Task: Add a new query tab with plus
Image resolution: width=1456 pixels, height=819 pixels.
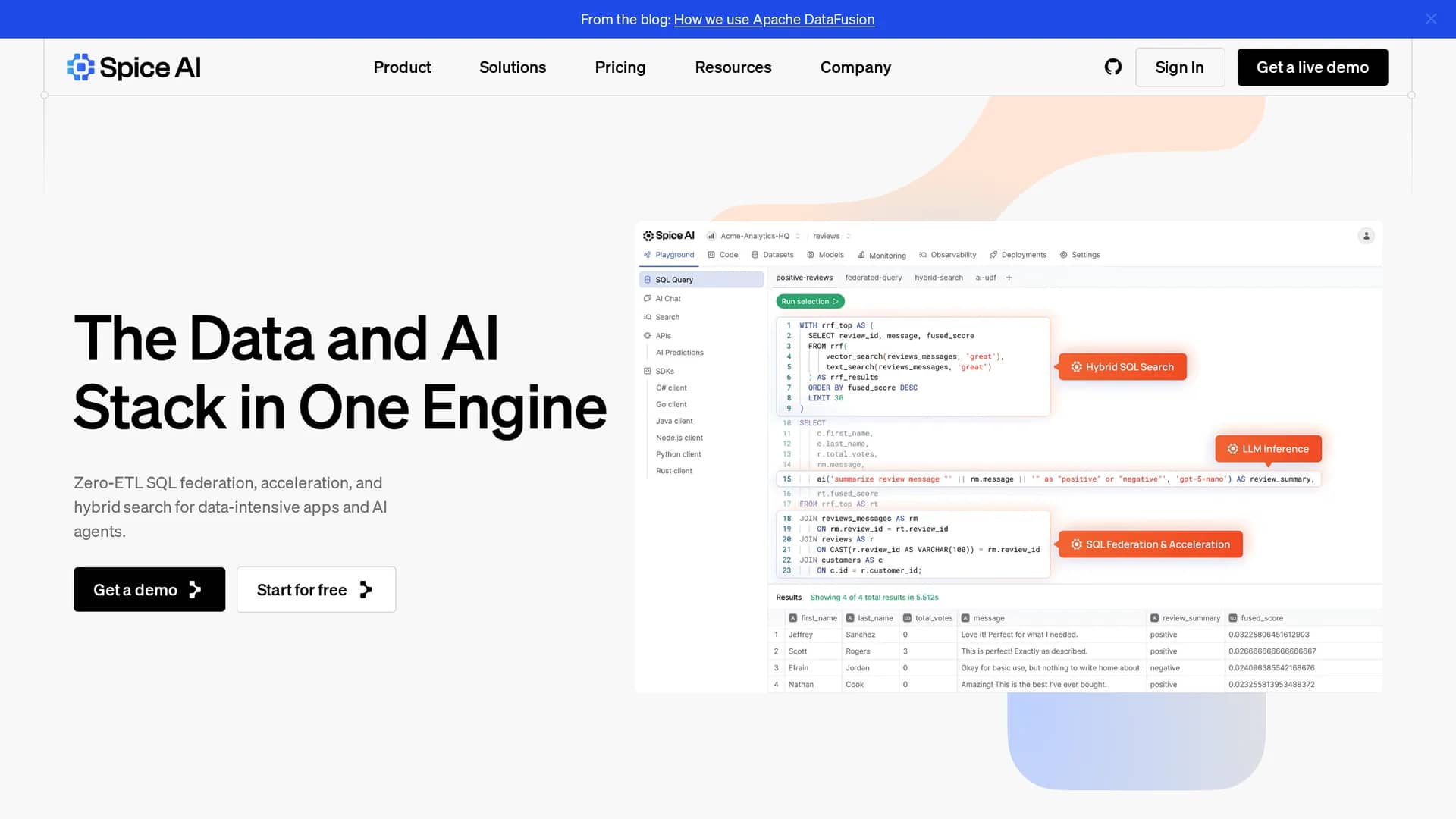Action: [x=1009, y=278]
